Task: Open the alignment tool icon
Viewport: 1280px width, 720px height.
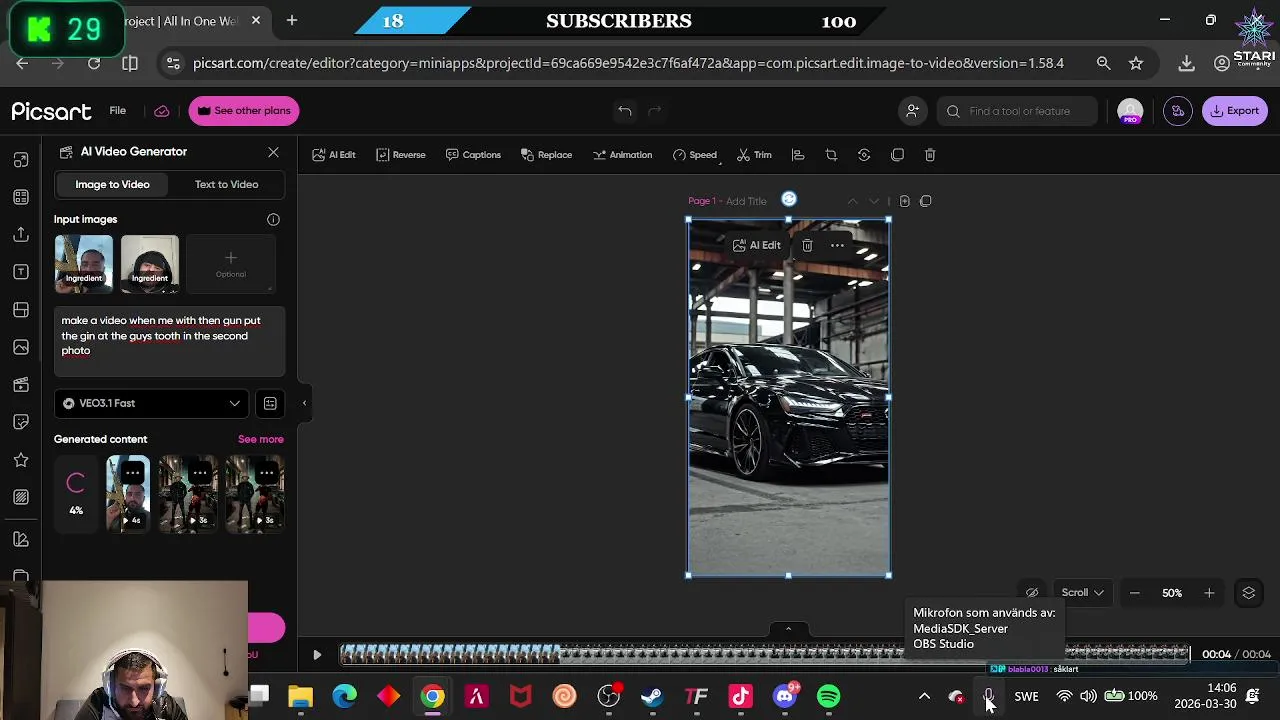Action: point(798,155)
